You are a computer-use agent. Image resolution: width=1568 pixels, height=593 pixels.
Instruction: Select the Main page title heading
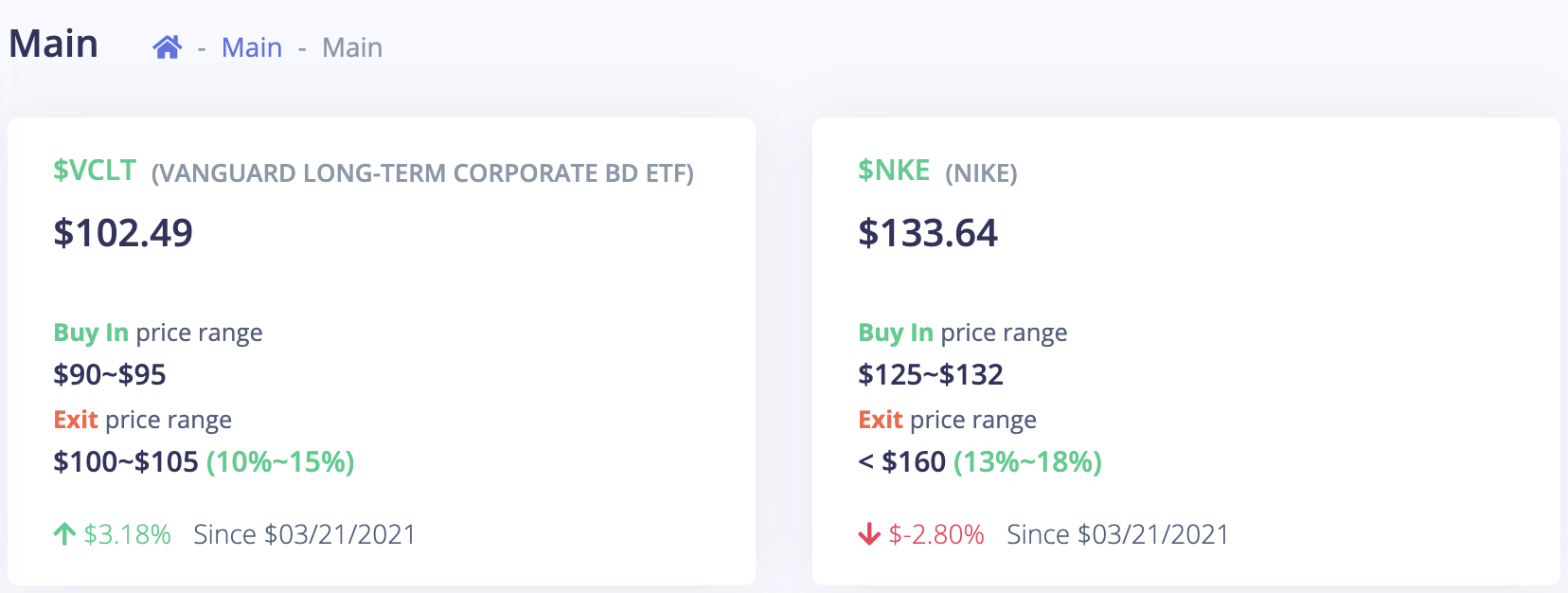pos(54,44)
